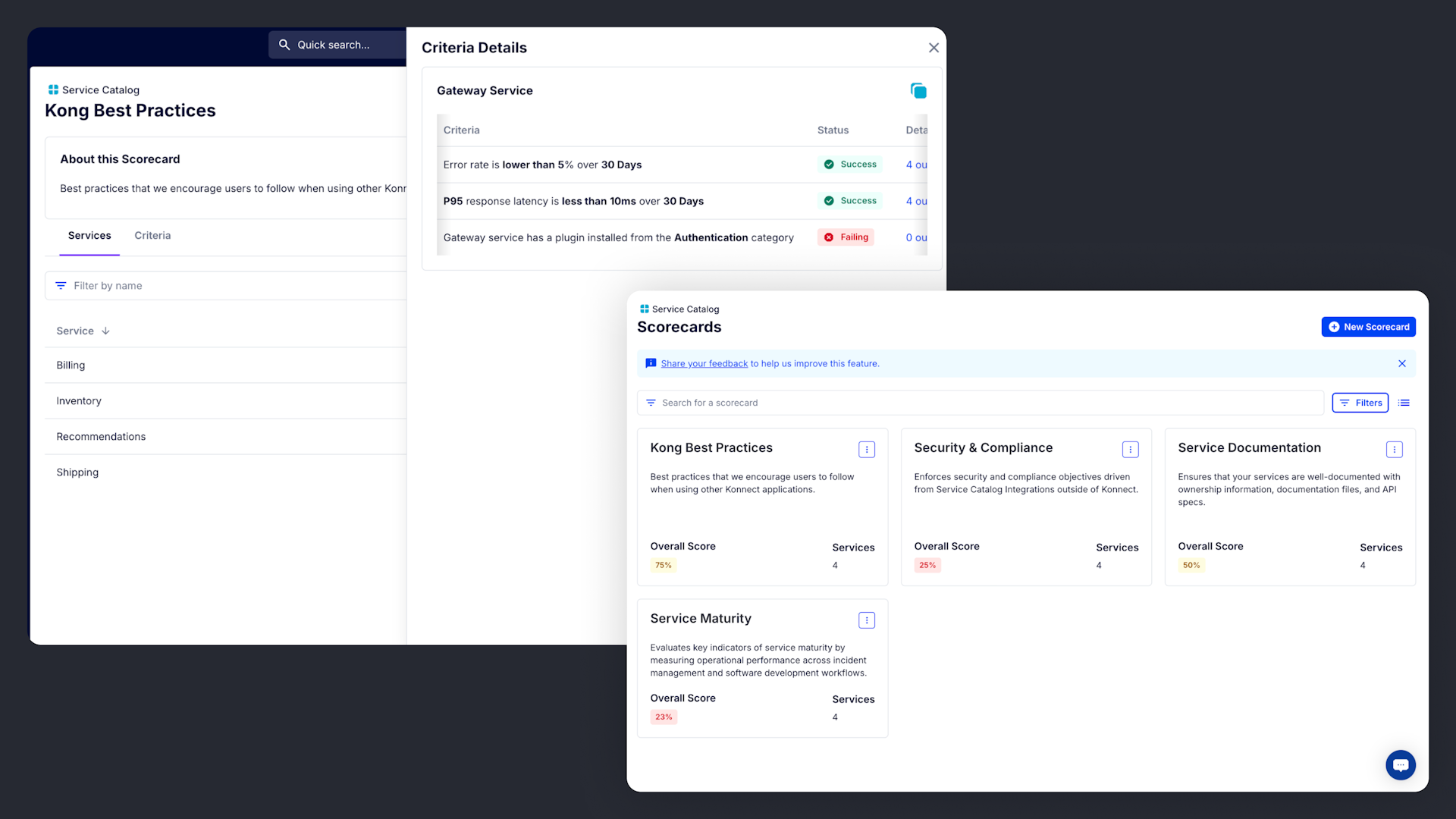This screenshot has width=1456, height=819.
Task: Click the copy icon in Gateway Service panel
Action: point(918,90)
